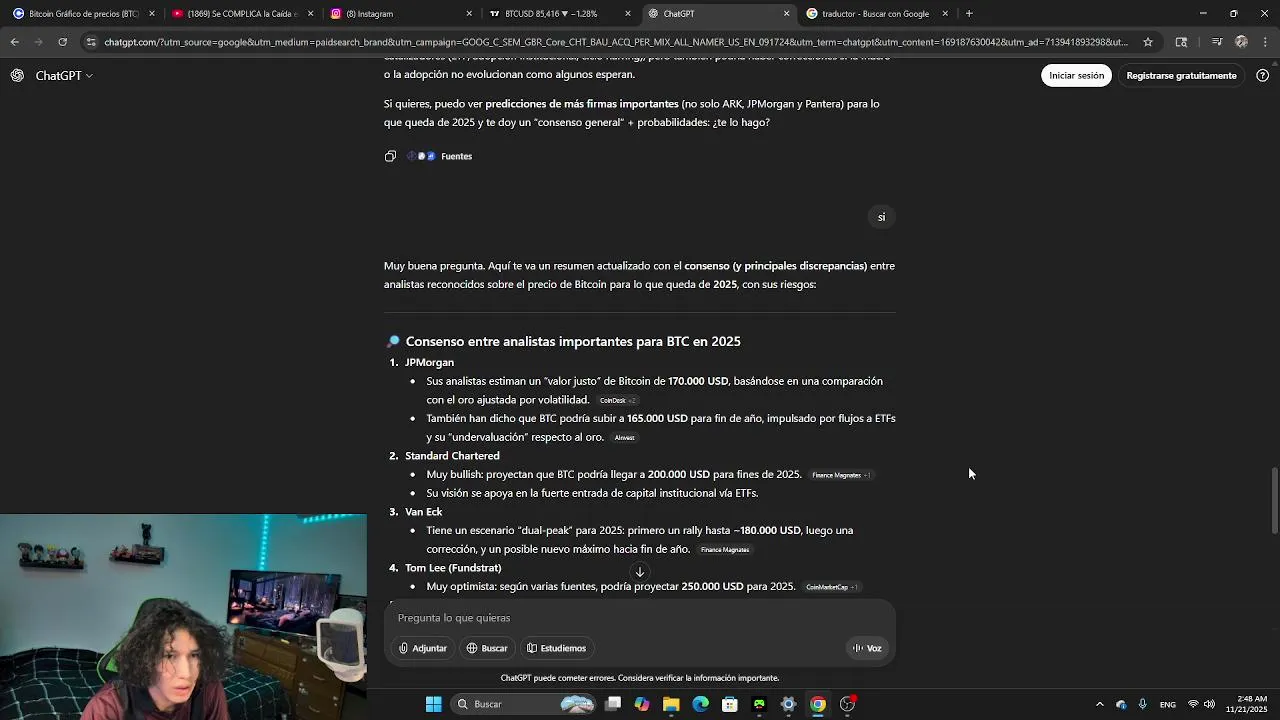The width and height of the screenshot is (1280, 720).
Task: Open Settings gear on the taskbar
Action: 788,704
